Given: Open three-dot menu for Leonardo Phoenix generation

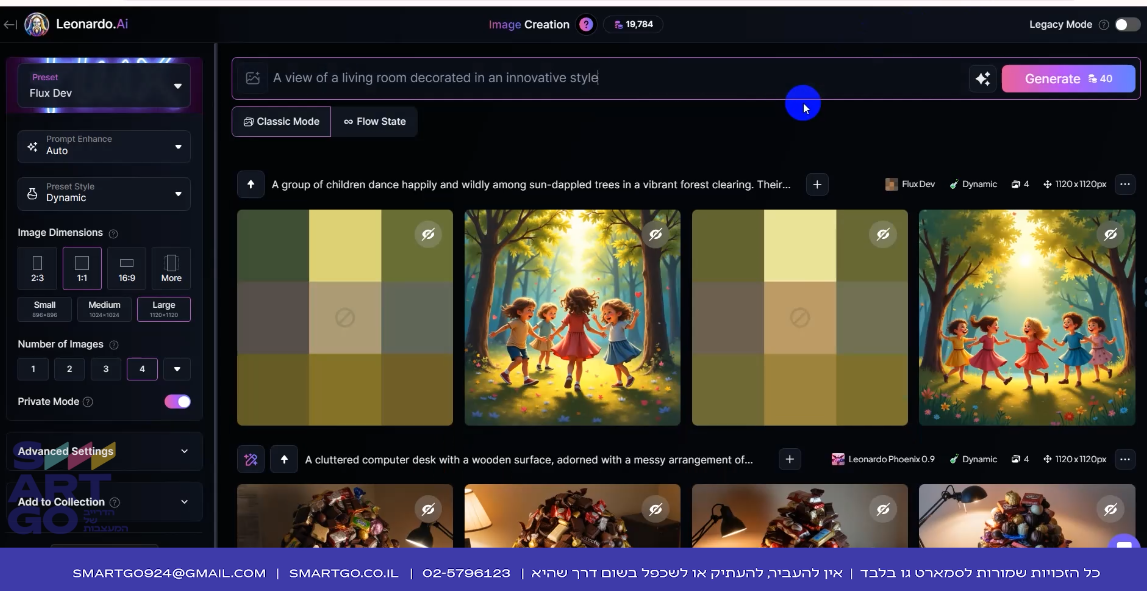Looking at the screenshot, I should point(1125,459).
